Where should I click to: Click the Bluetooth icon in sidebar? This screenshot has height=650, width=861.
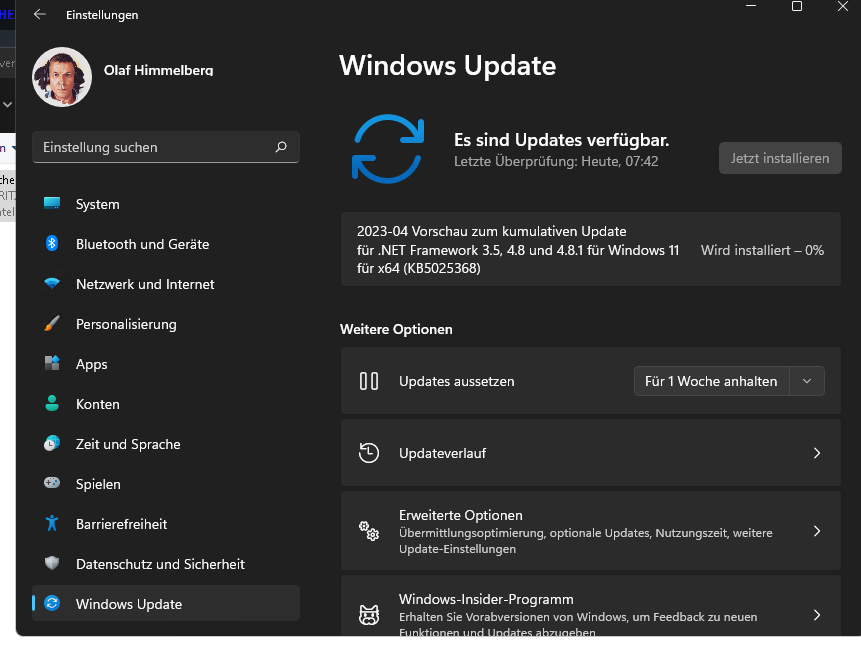point(52,243)
